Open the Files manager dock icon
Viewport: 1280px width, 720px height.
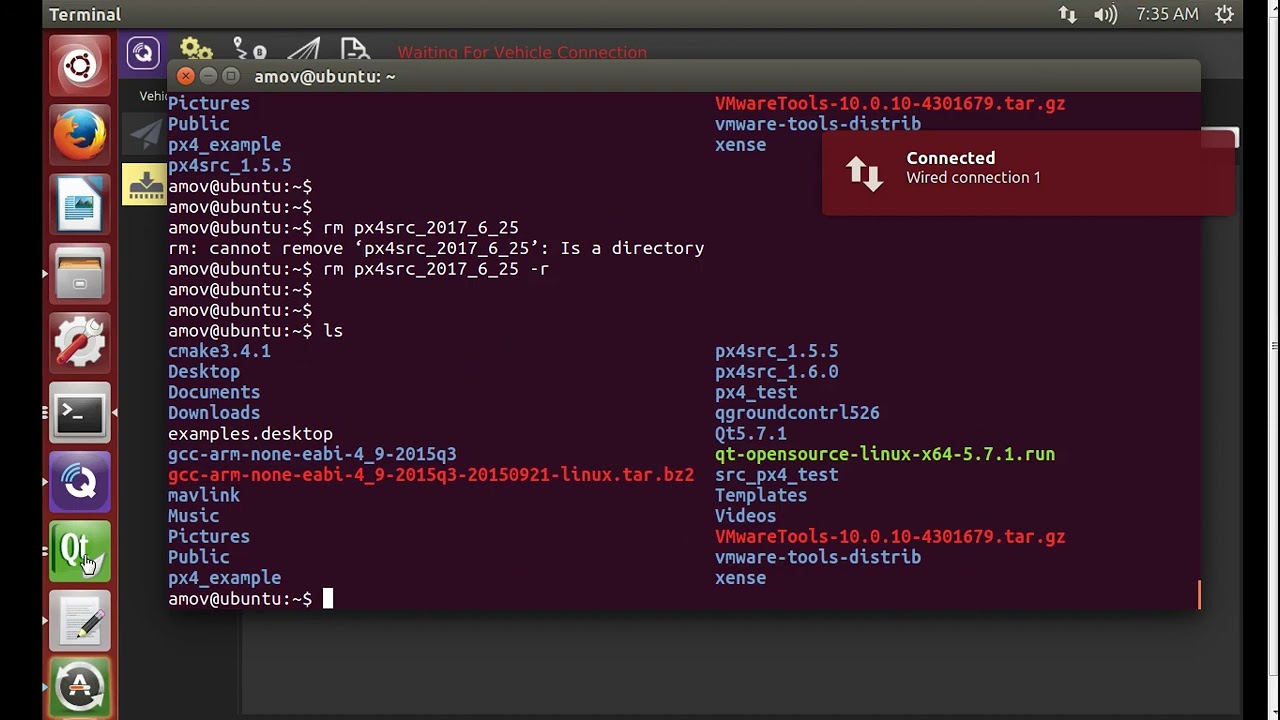80,274
